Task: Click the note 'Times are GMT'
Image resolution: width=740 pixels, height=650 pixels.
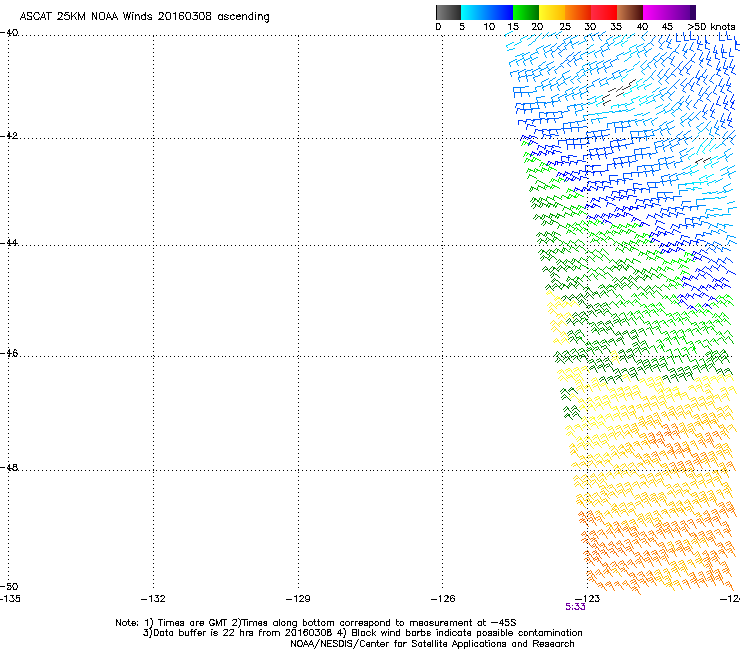Action: (x=193, y=623)
